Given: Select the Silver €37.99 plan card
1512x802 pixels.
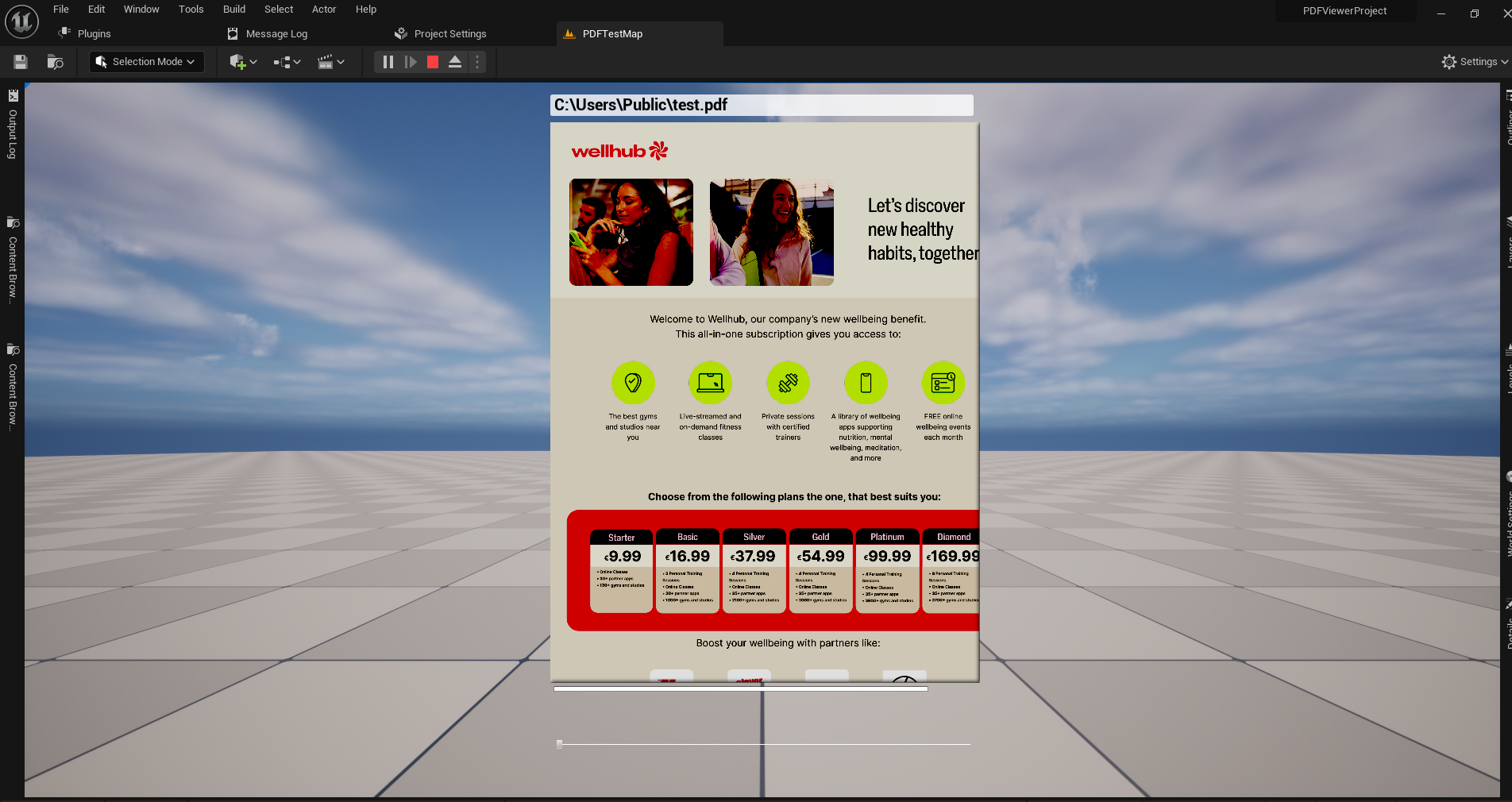Looking at the screenshot, I should click(x=754, y=571).
